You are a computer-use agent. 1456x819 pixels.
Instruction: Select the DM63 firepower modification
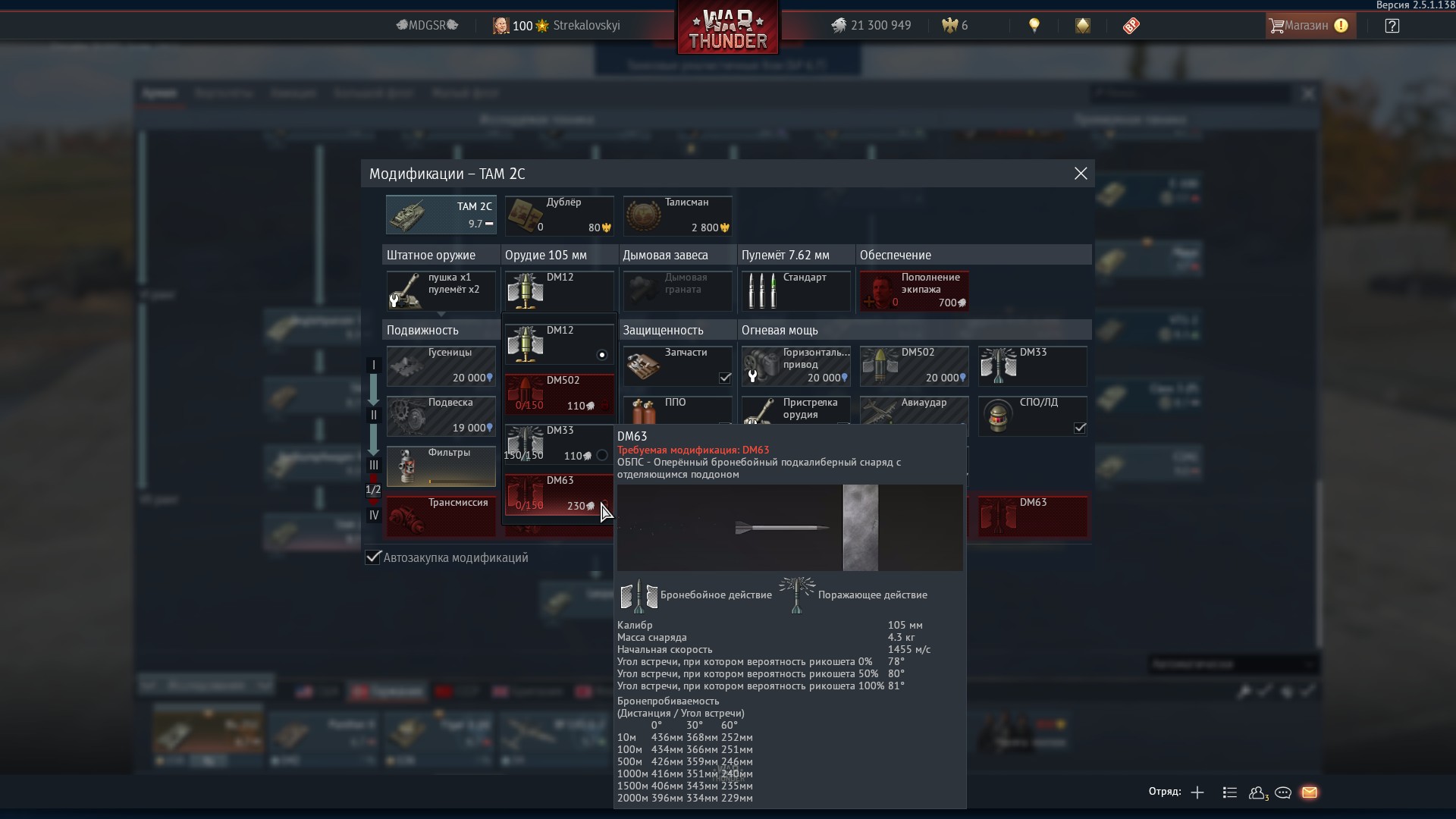(1033, 516)
